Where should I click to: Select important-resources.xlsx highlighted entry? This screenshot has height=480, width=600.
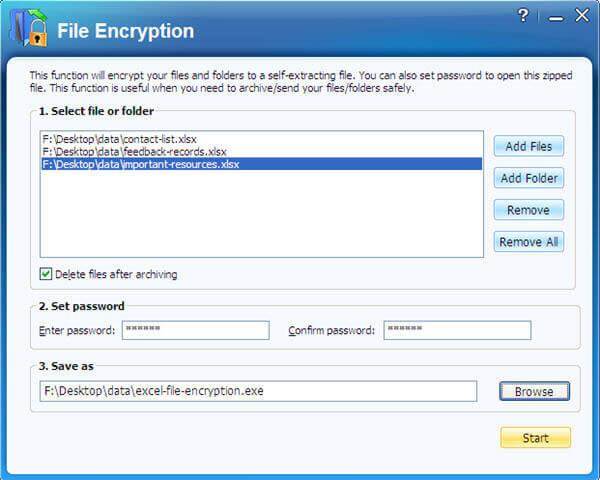point(262,164)
